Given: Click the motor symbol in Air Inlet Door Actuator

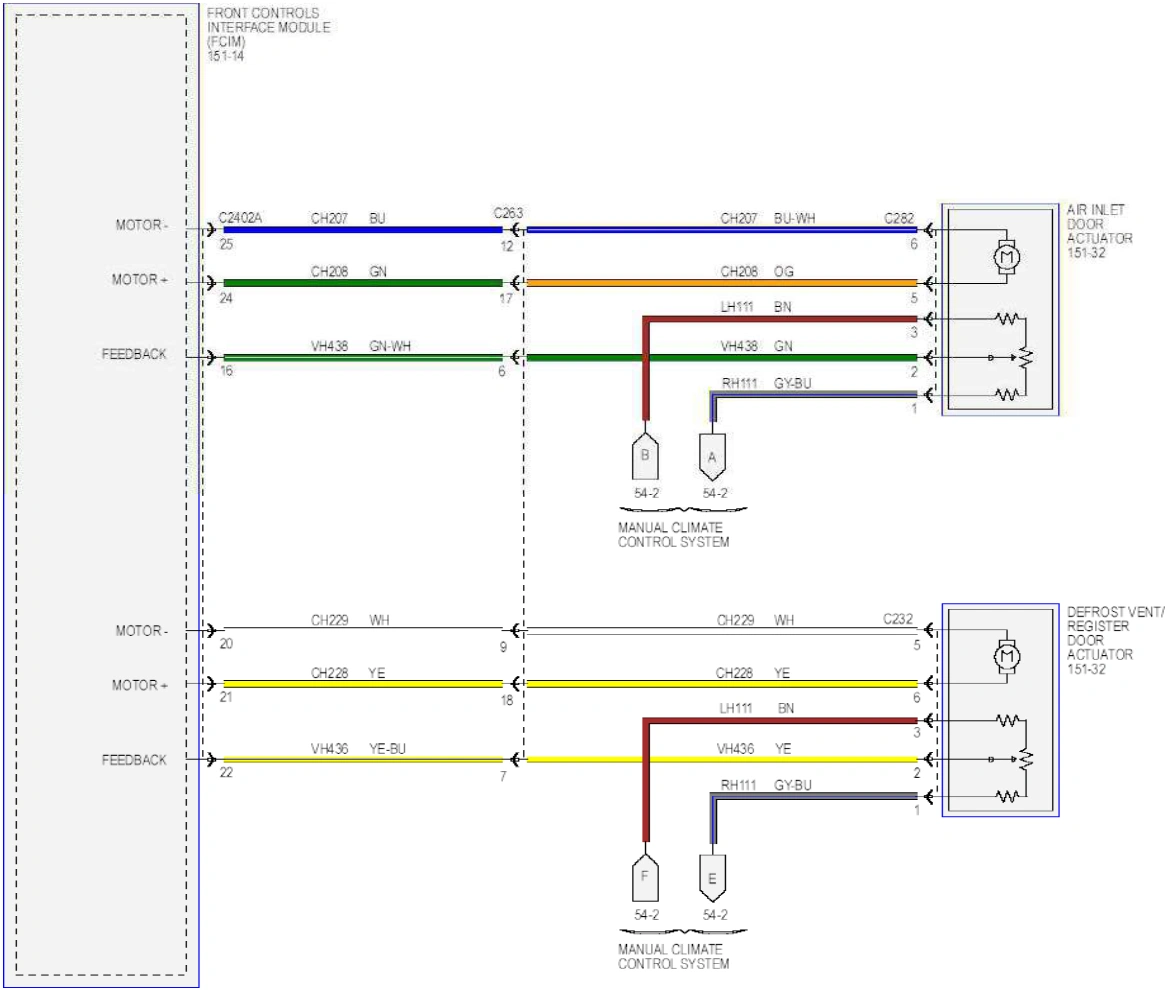Looking at the screenshot, I should tap(1005, 257).
